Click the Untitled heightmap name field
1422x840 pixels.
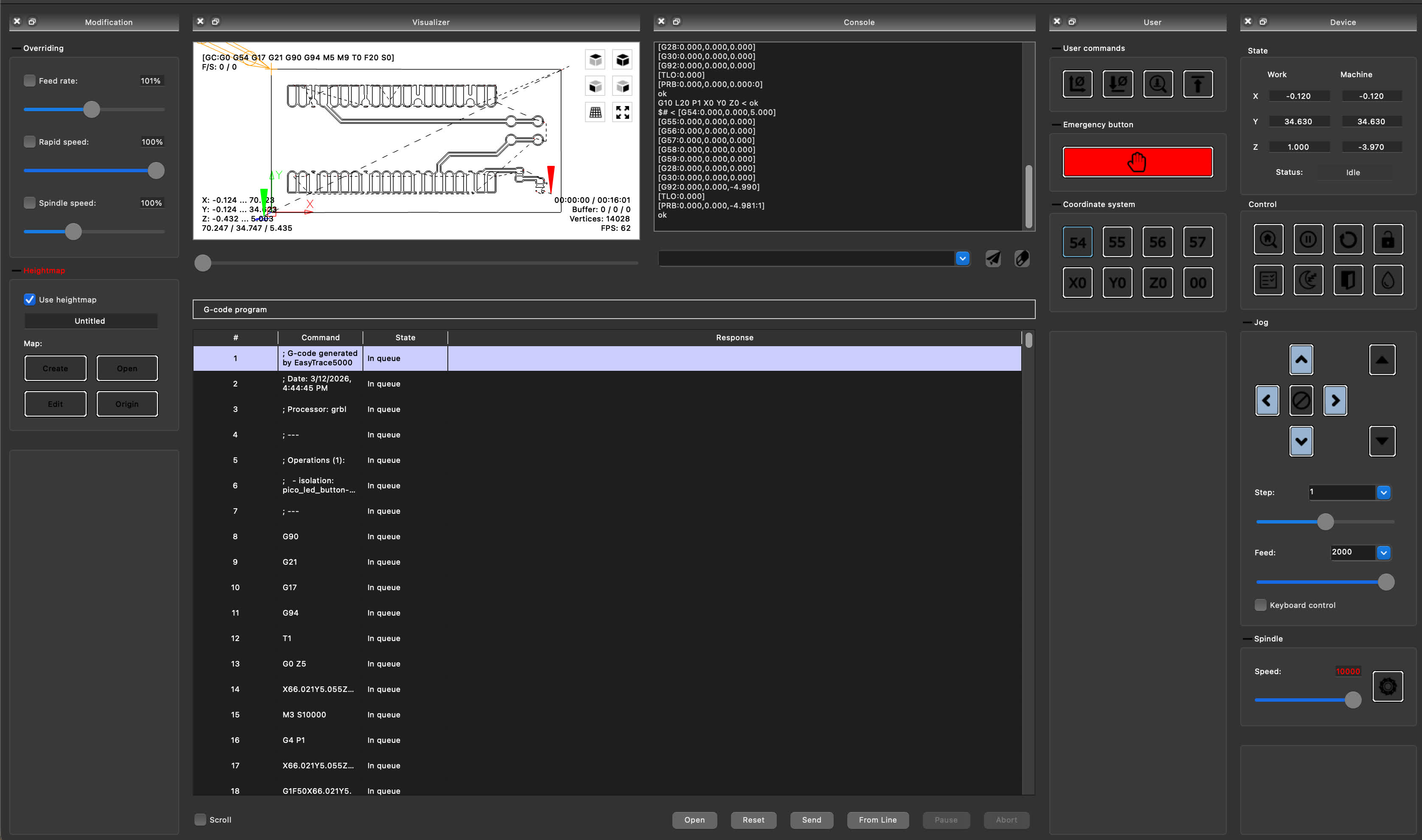click(x=90, y=321)
